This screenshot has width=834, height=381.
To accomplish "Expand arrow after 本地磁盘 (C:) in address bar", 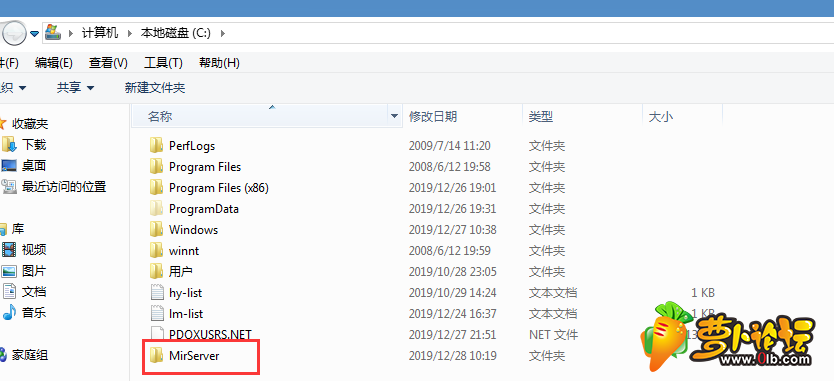I will click(222, 33).
